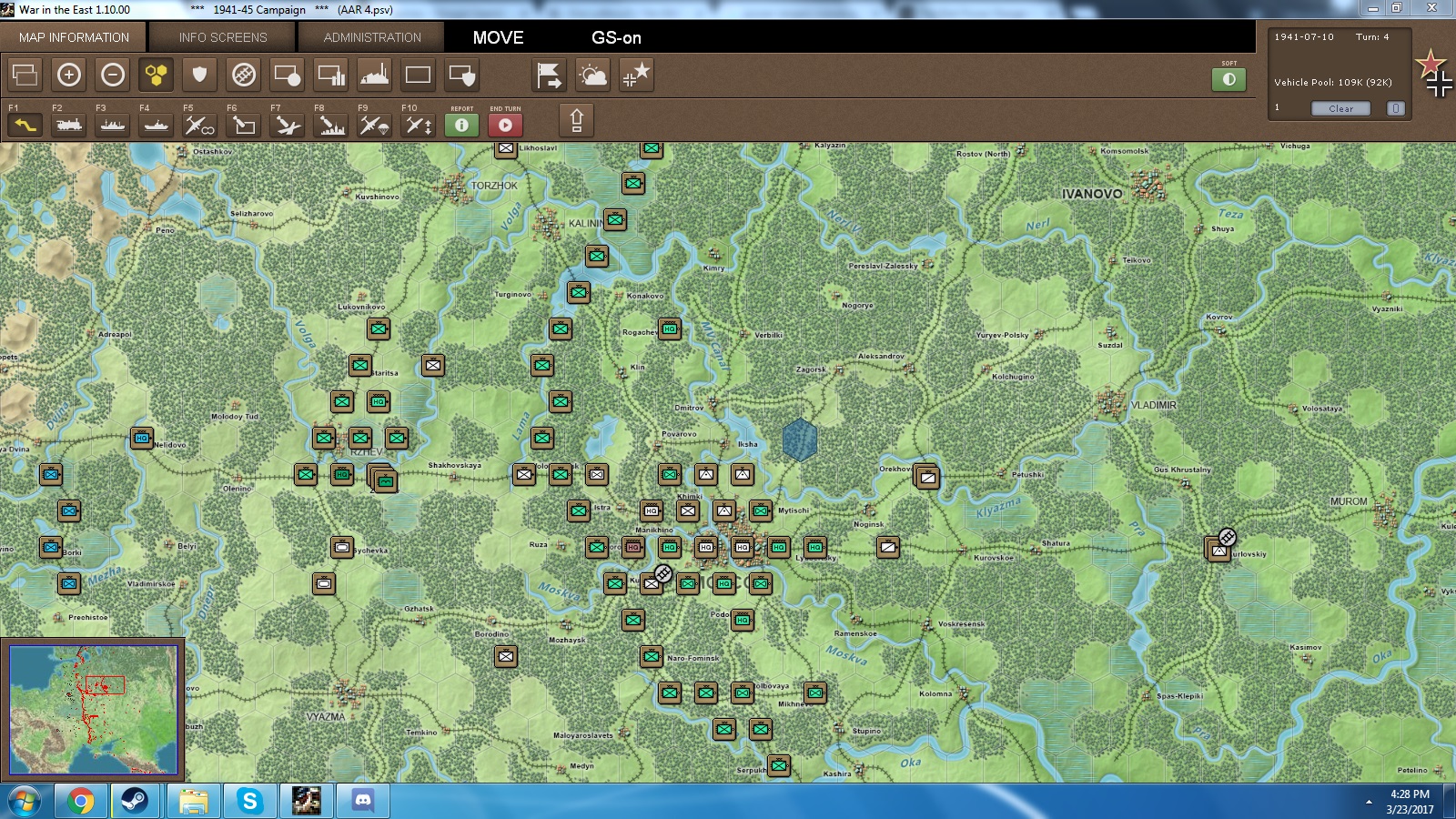Open Skype from the taskbar
Image resolution: width=1456 pixels, height=819 pixels.
tap(249, 802)
